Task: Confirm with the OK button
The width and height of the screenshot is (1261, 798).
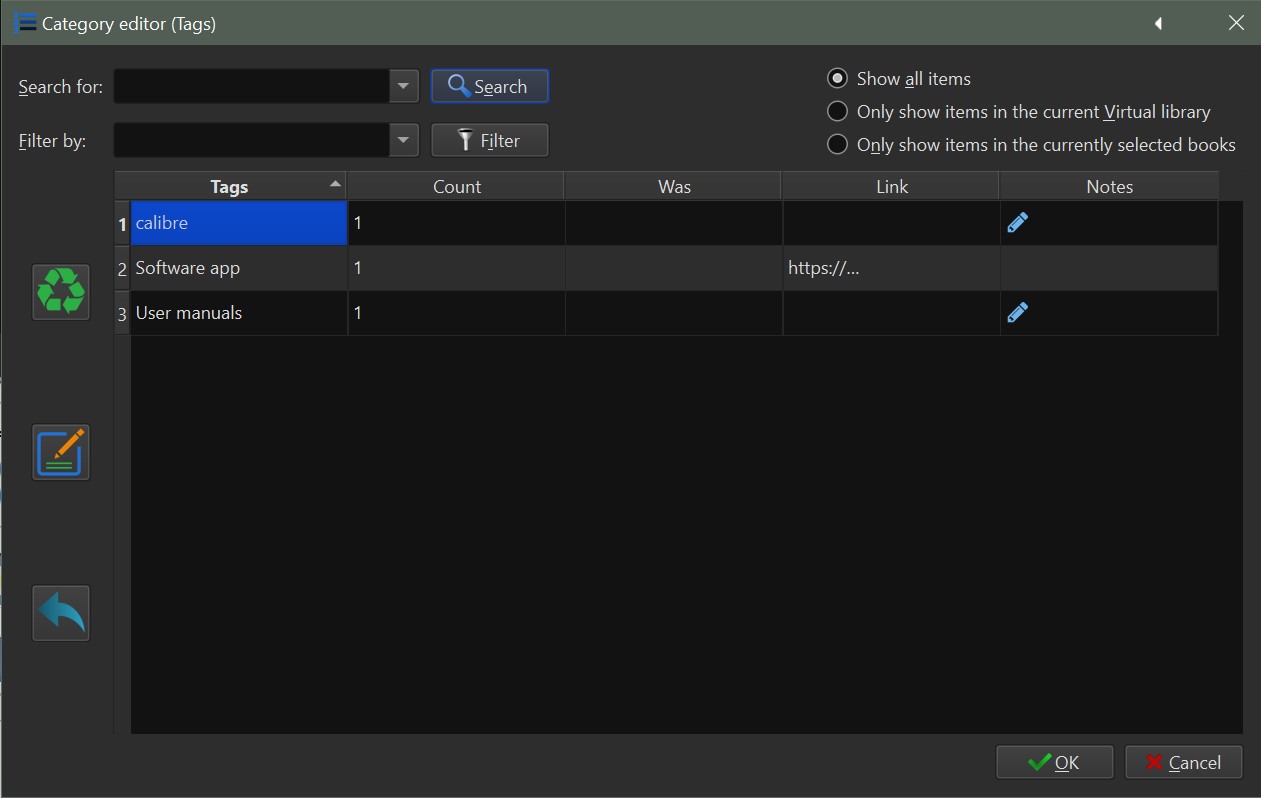Action: (x=1054, y=763)
